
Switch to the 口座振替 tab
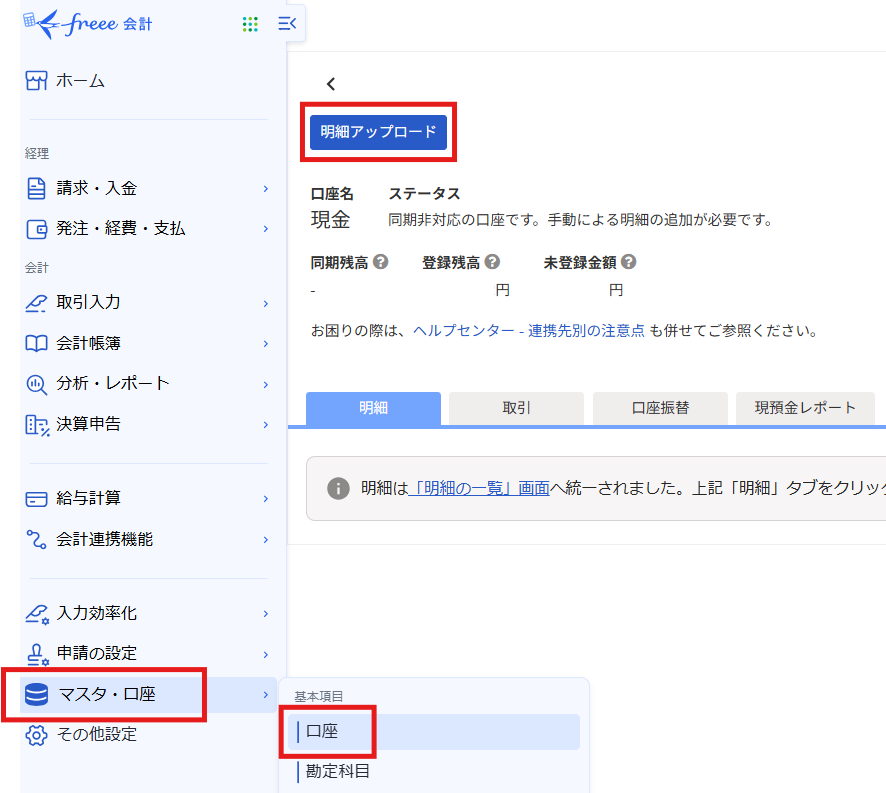pyautogui.click(x=660, y=408)
